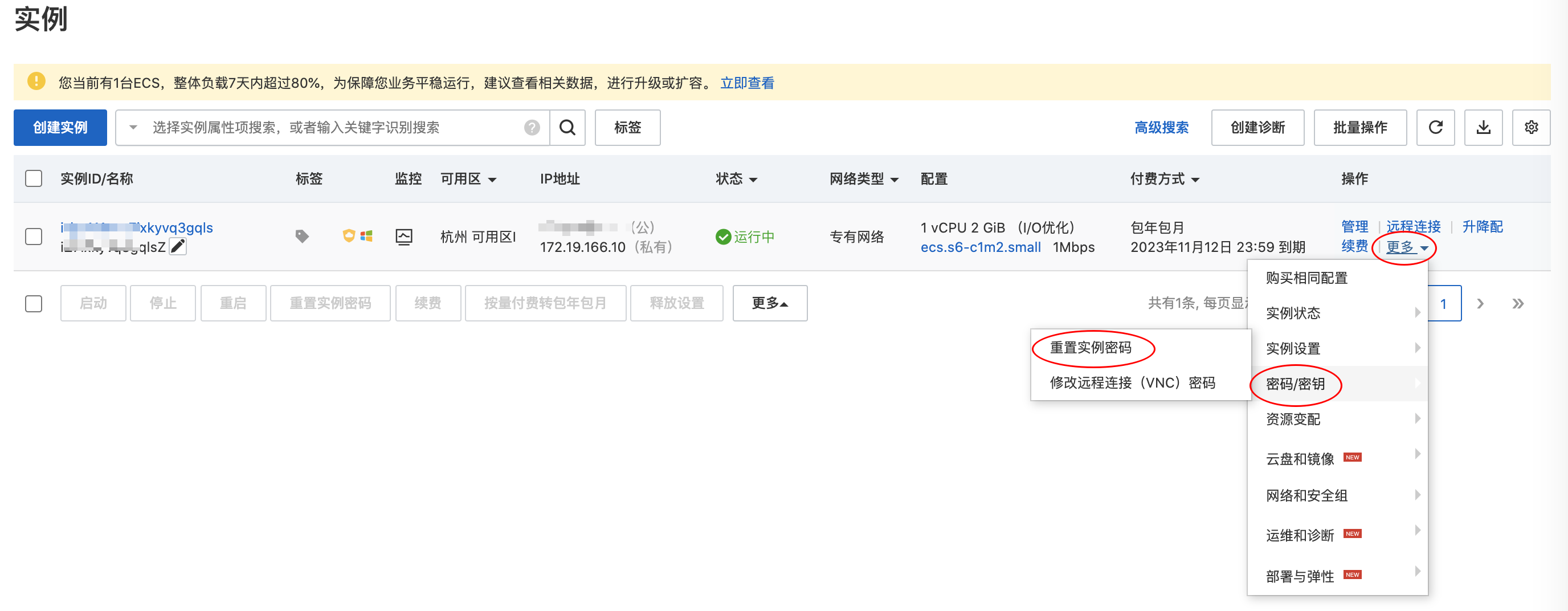This screenshot has height=611, width=1568.
Task: Open the 可用区 column filter dropdown
Action: (x=492, y=180)
